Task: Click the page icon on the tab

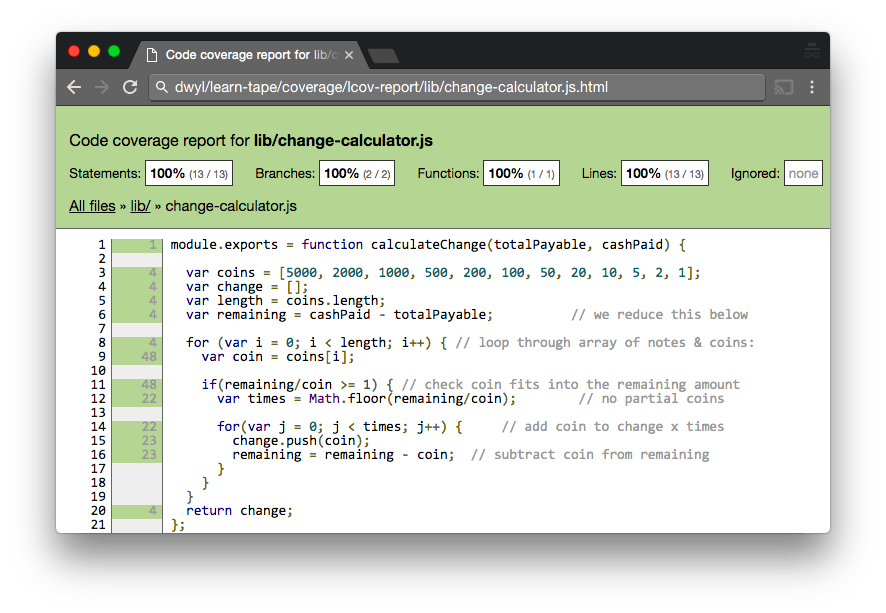Action: (151, 55)
